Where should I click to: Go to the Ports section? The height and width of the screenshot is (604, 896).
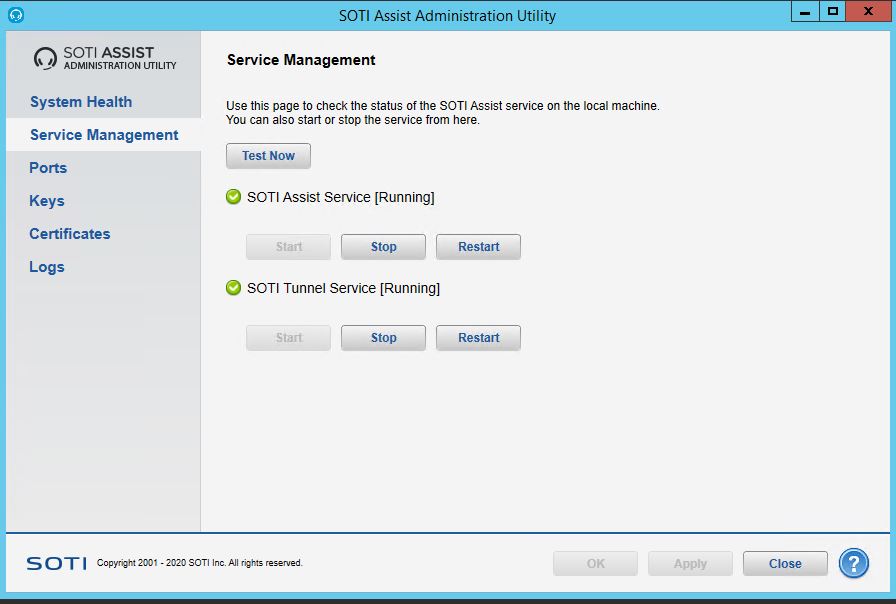click(x=48, y=168)
